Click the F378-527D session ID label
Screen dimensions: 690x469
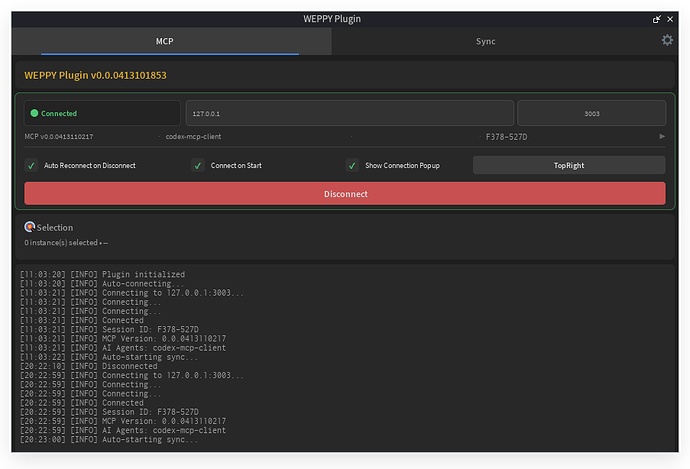[x=506, y=137]
